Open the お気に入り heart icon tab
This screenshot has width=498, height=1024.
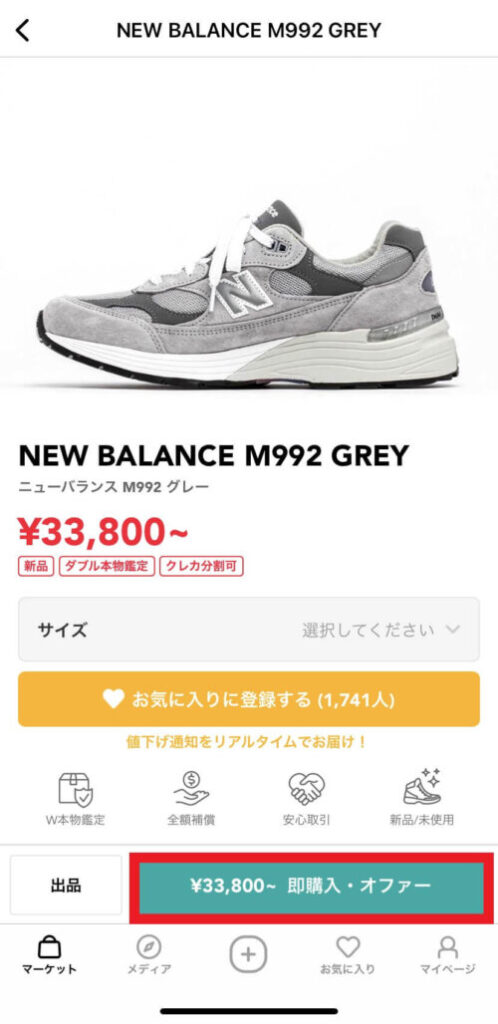348,947
